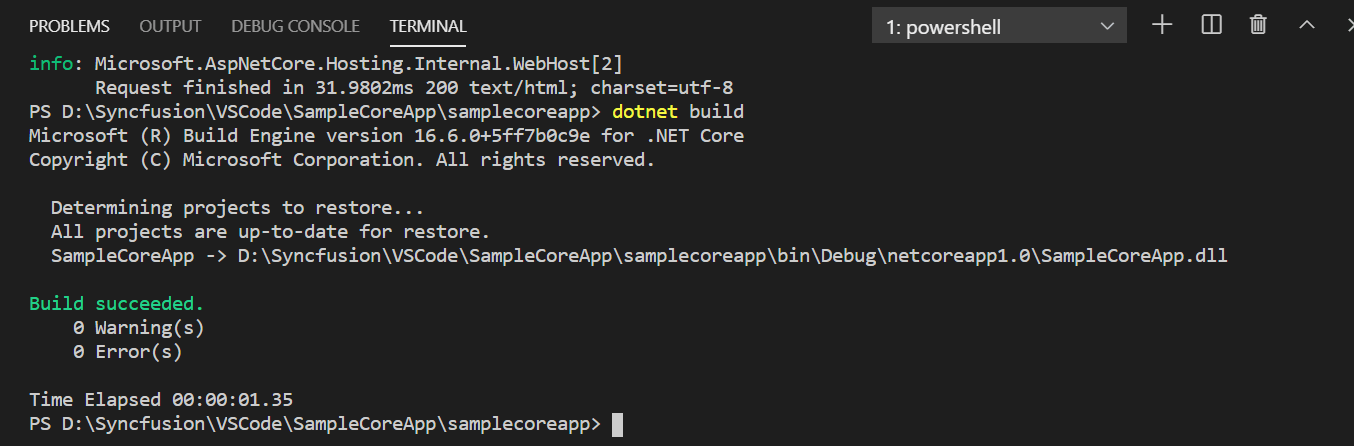This screenshot has height=446, width=1354.
Task: Select the TERMINAL tab
Action: [428, 26]
